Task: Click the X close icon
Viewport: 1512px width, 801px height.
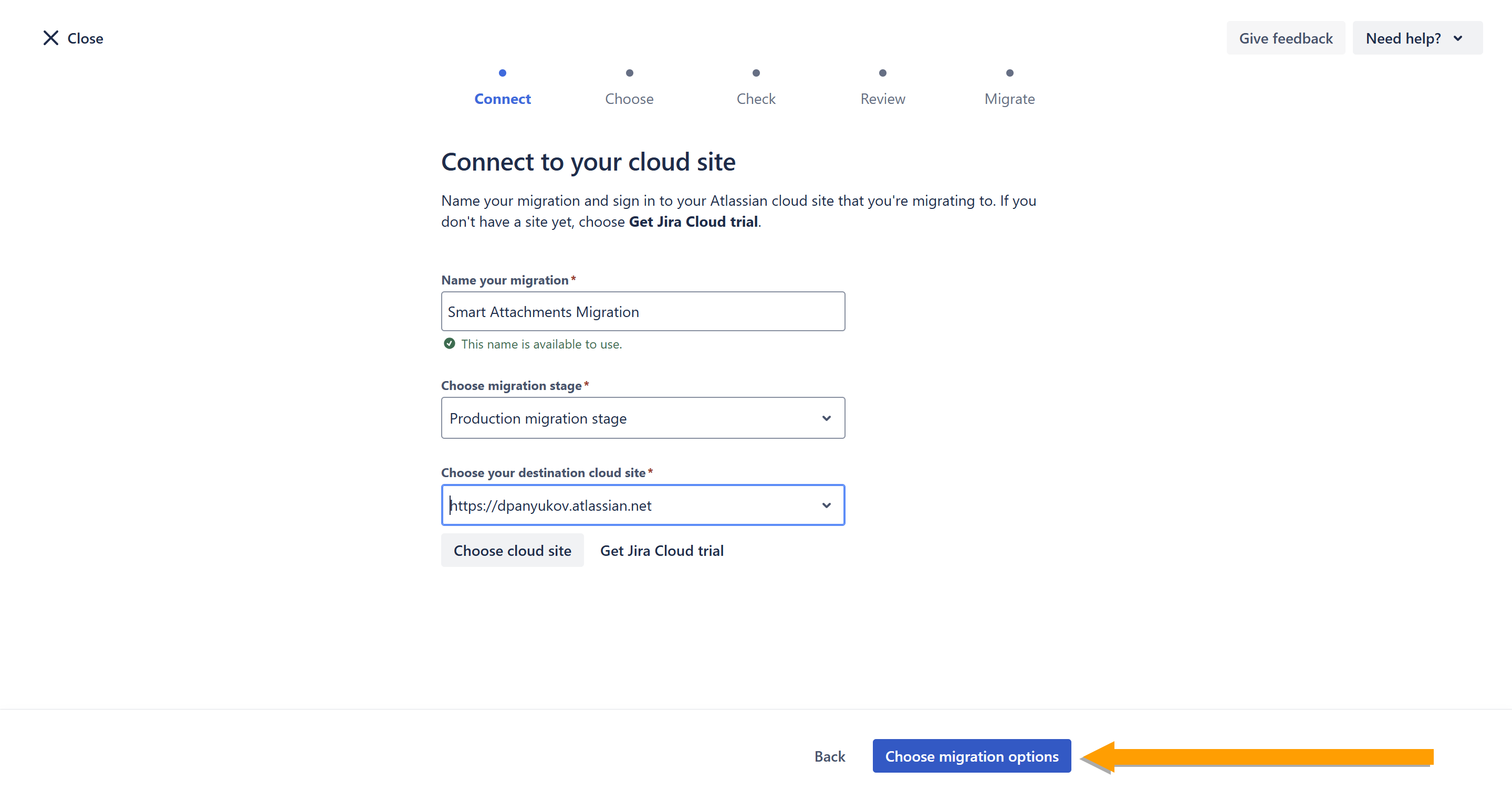Action: [51, 38]
